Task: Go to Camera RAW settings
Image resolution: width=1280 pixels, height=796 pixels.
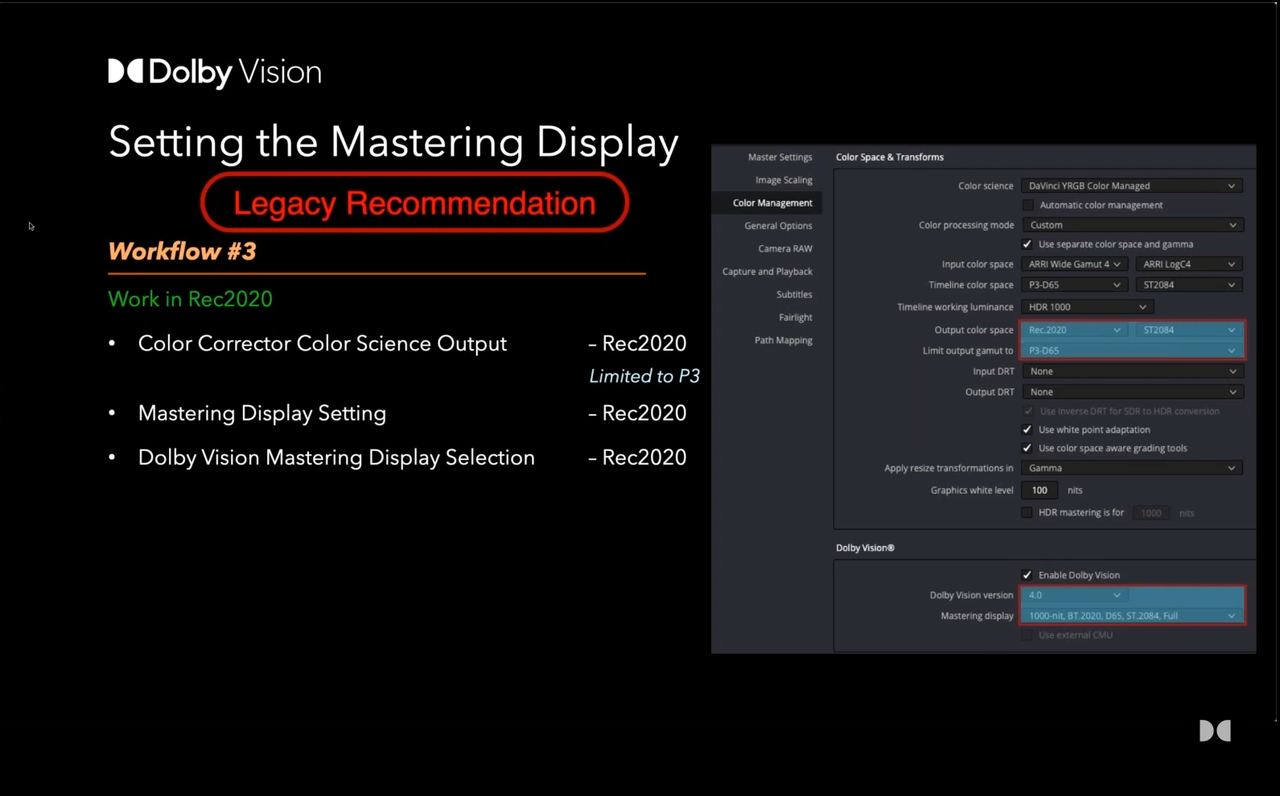Action: click(785, 249)
